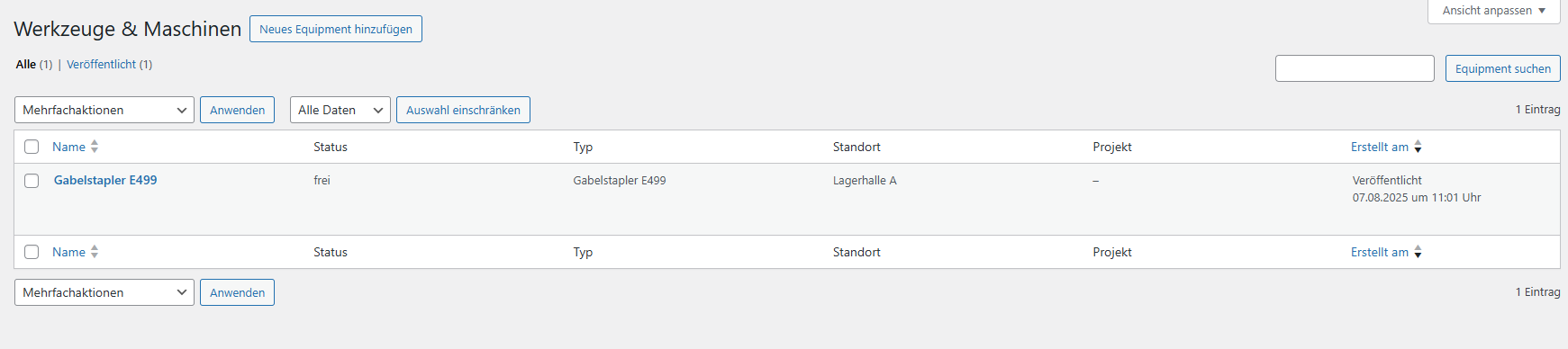This screenshot has height=349, width=1568.
Task: Click sort arrows beside top Erstellt am
Action: coord(1418,147)
